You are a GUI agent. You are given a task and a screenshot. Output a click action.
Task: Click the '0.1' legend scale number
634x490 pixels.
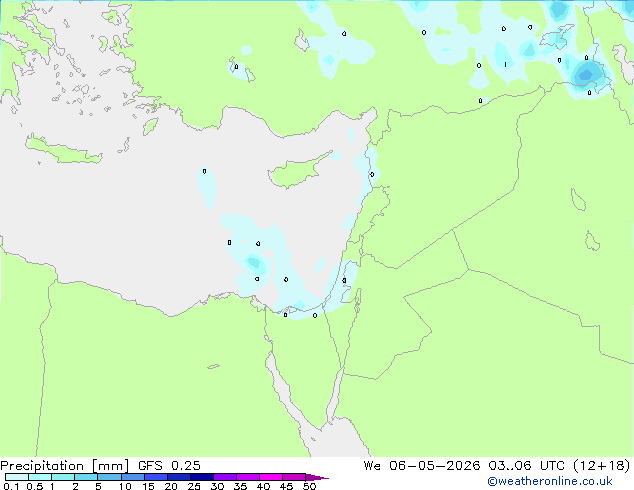[x=11, y=486]
